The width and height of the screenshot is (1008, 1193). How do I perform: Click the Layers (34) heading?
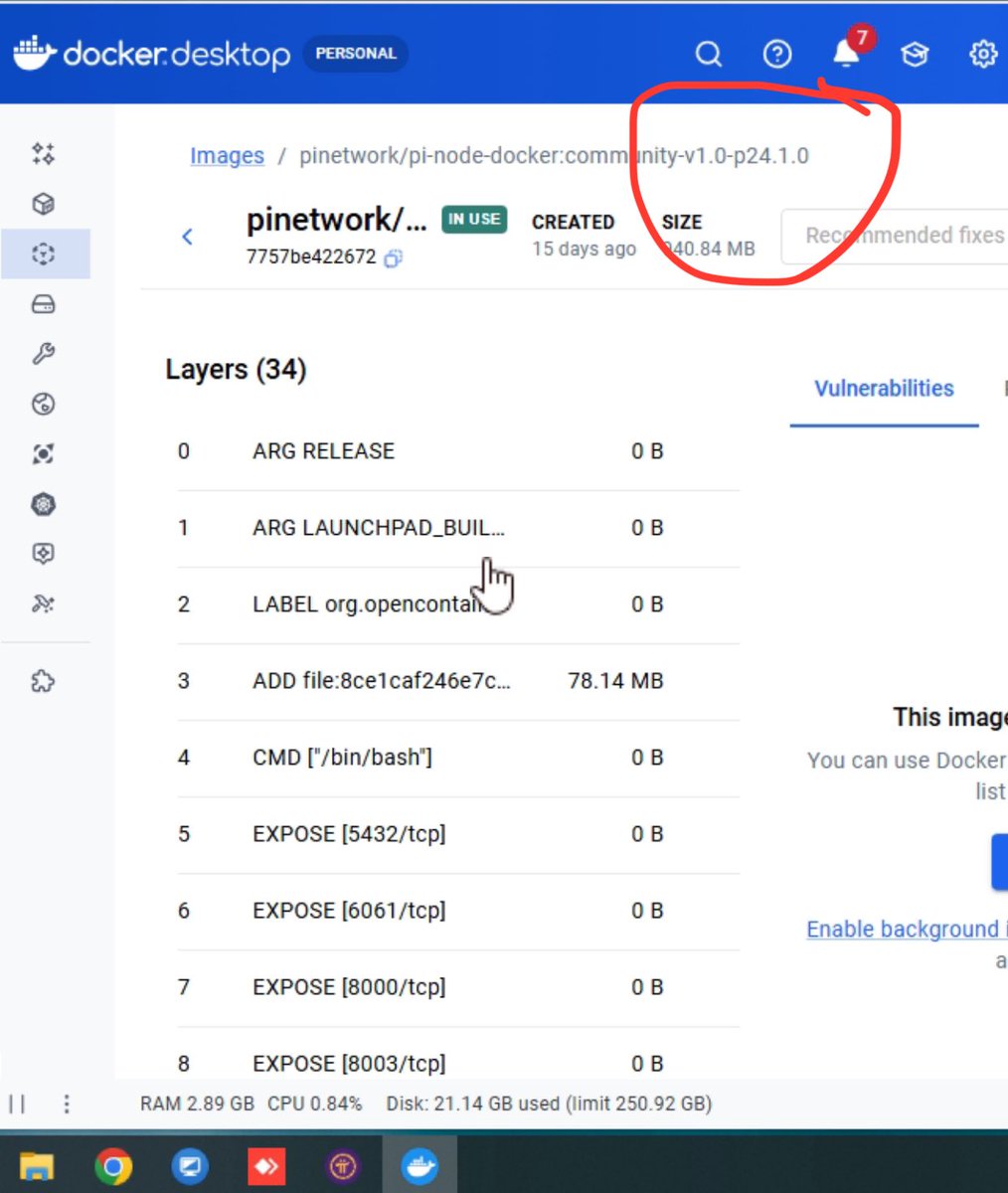(236, 370)
